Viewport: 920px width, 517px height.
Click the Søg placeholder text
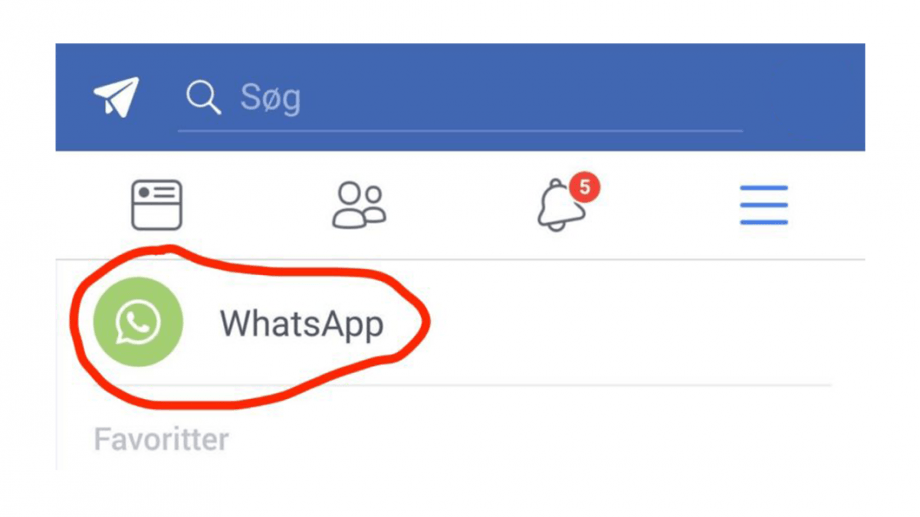(x=270, y=97)
